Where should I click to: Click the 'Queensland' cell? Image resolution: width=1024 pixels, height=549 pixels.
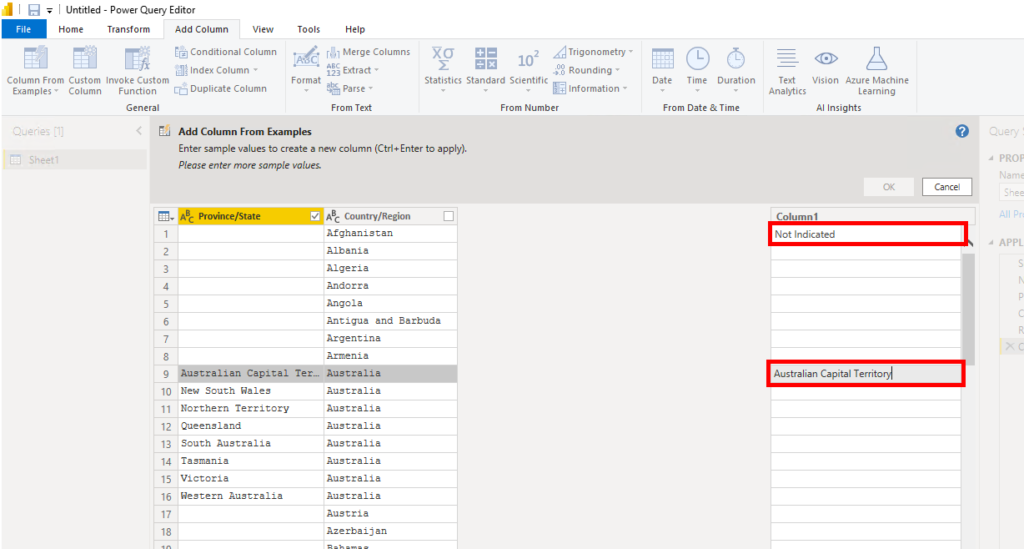[x=251, y=426]
